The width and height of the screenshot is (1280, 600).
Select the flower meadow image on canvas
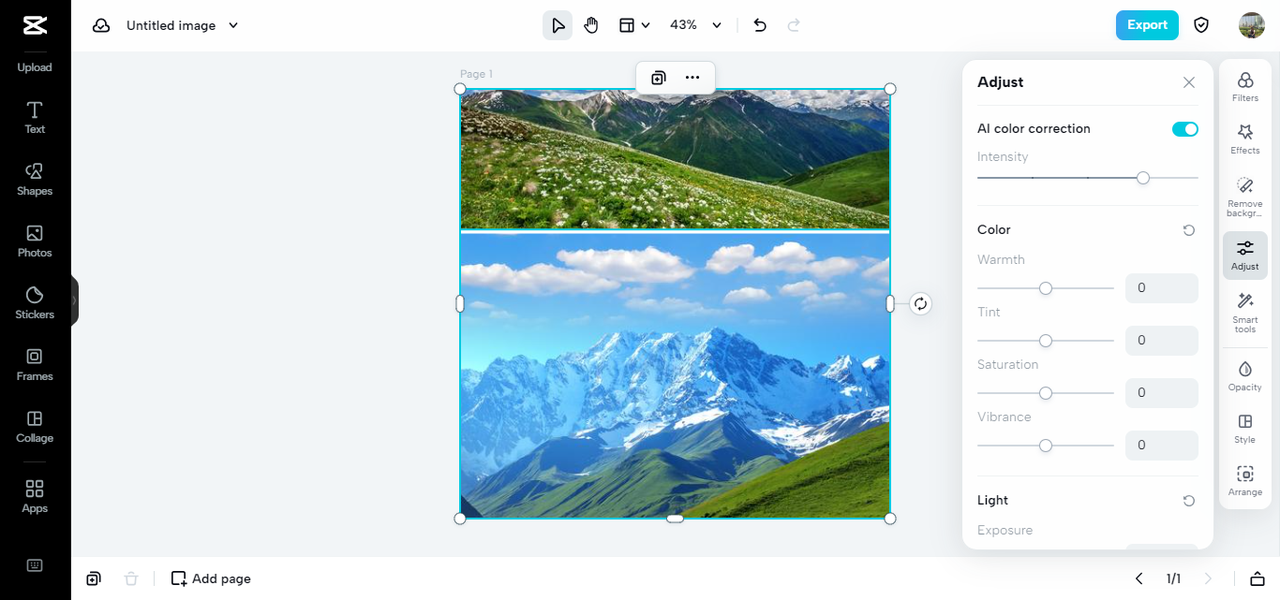pyautogui.click(x=675, y=159)
